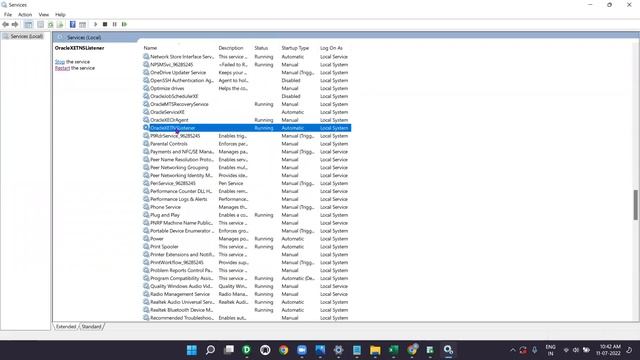The image size is (640, 360).
Task: Click the Windows Start button on taskbar
Action: (192, 350)
